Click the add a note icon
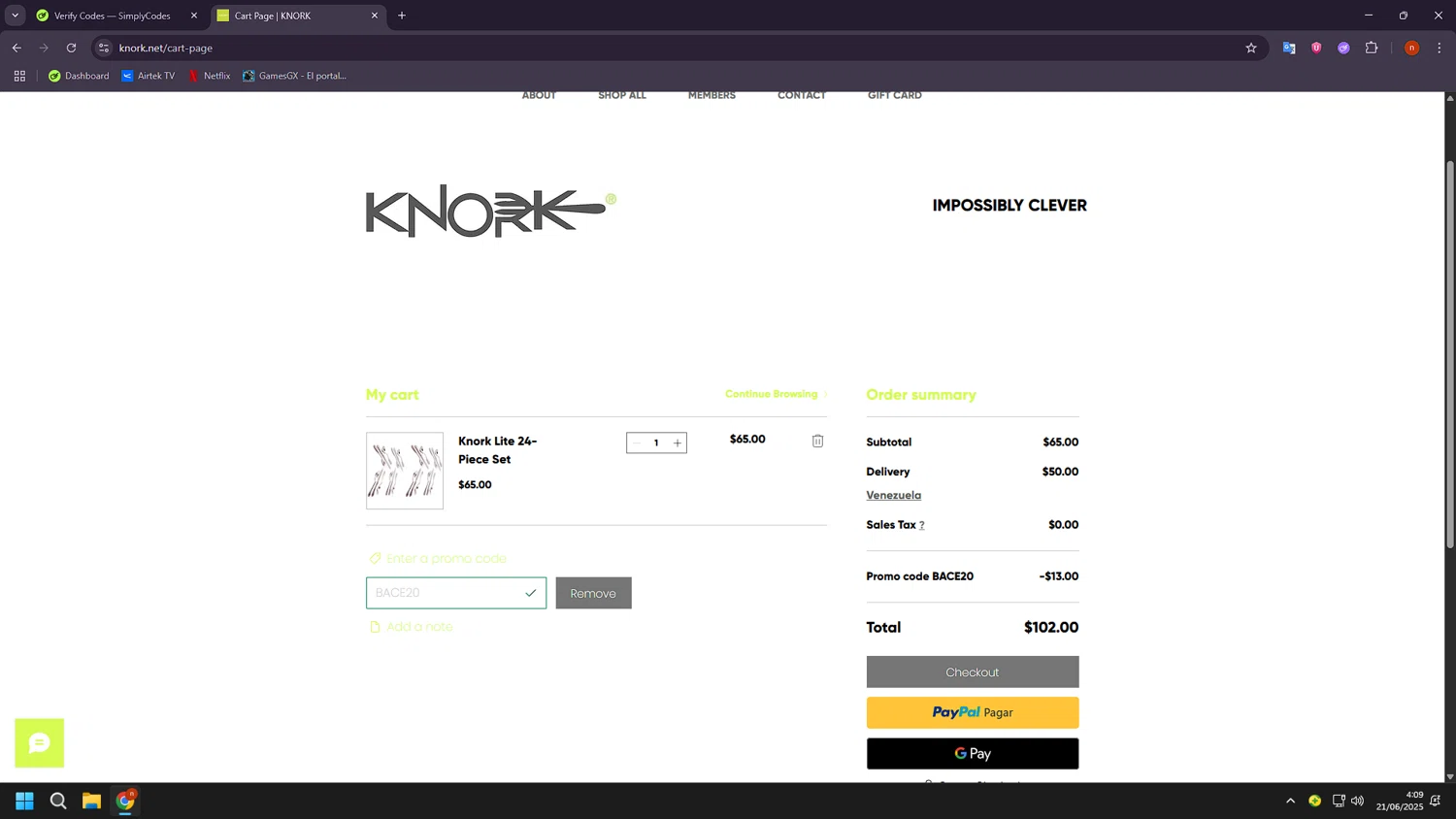This screenshot has height=819, width=1456. pyautogui.click(x=375, y=627)
